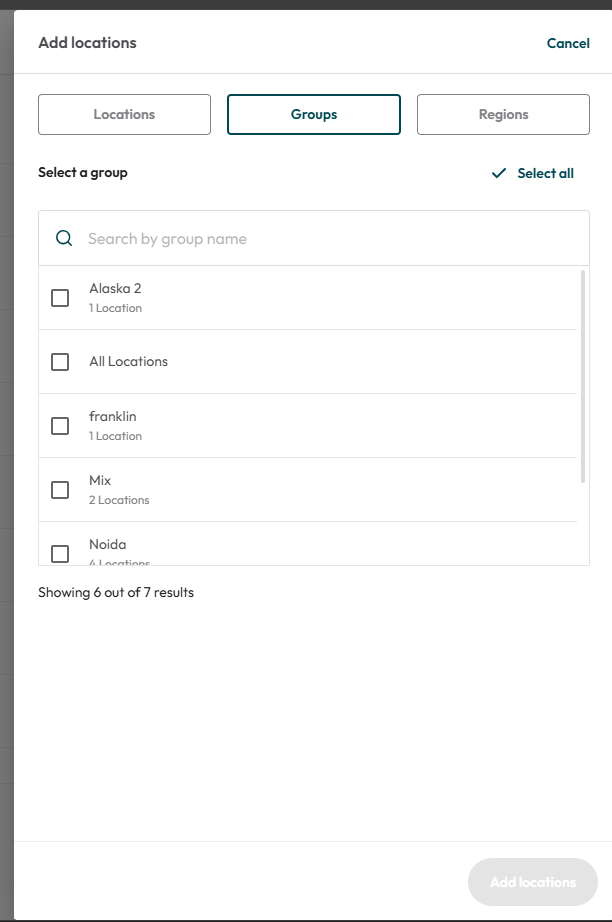Cancel the Add locations dialog
This screenshot has height=922, width=612.
click(568, 43)
